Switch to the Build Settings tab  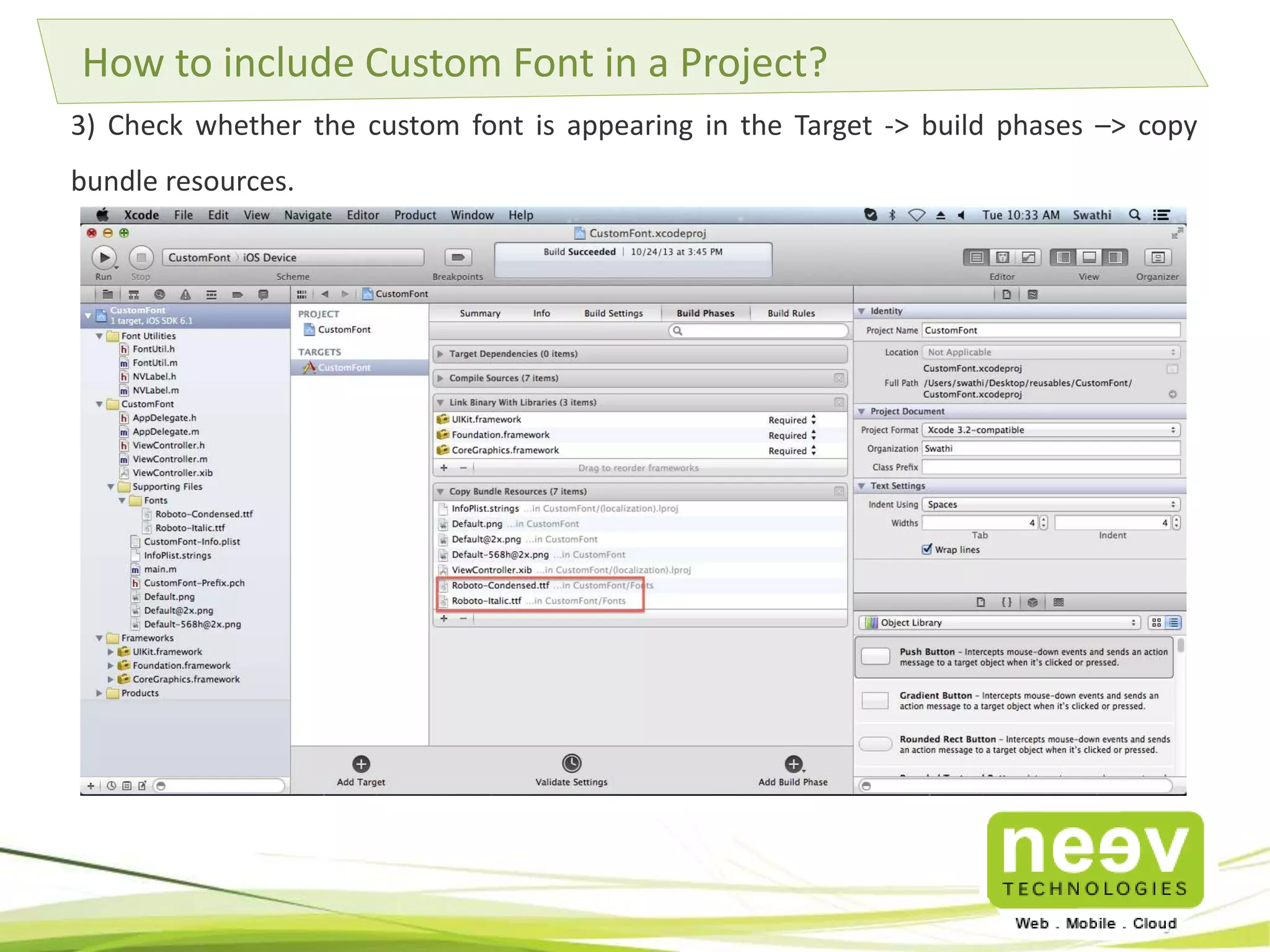(613, 313)
